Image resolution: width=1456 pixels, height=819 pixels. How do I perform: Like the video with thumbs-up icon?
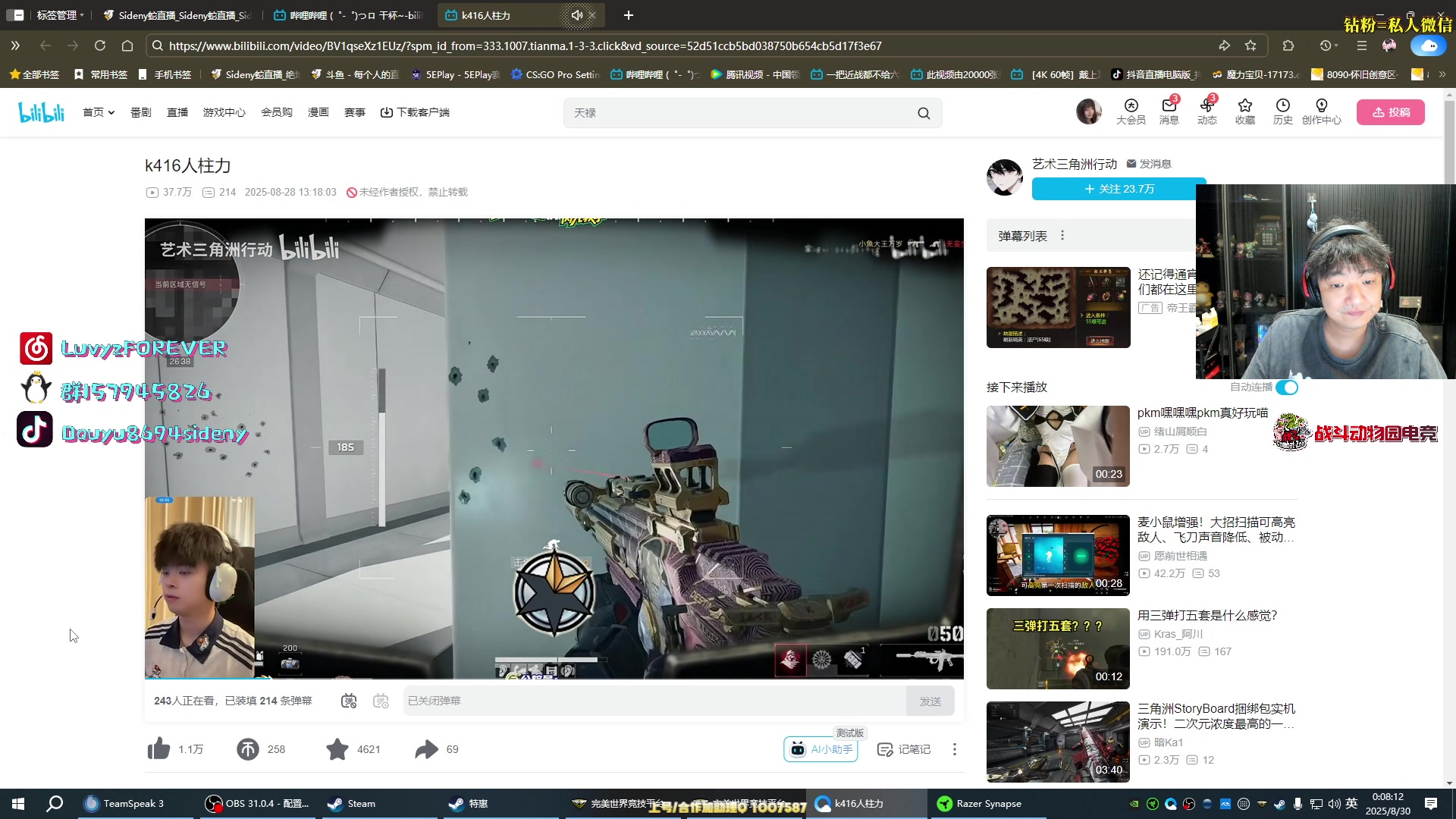pyautogui.click(x=158, y=748)
